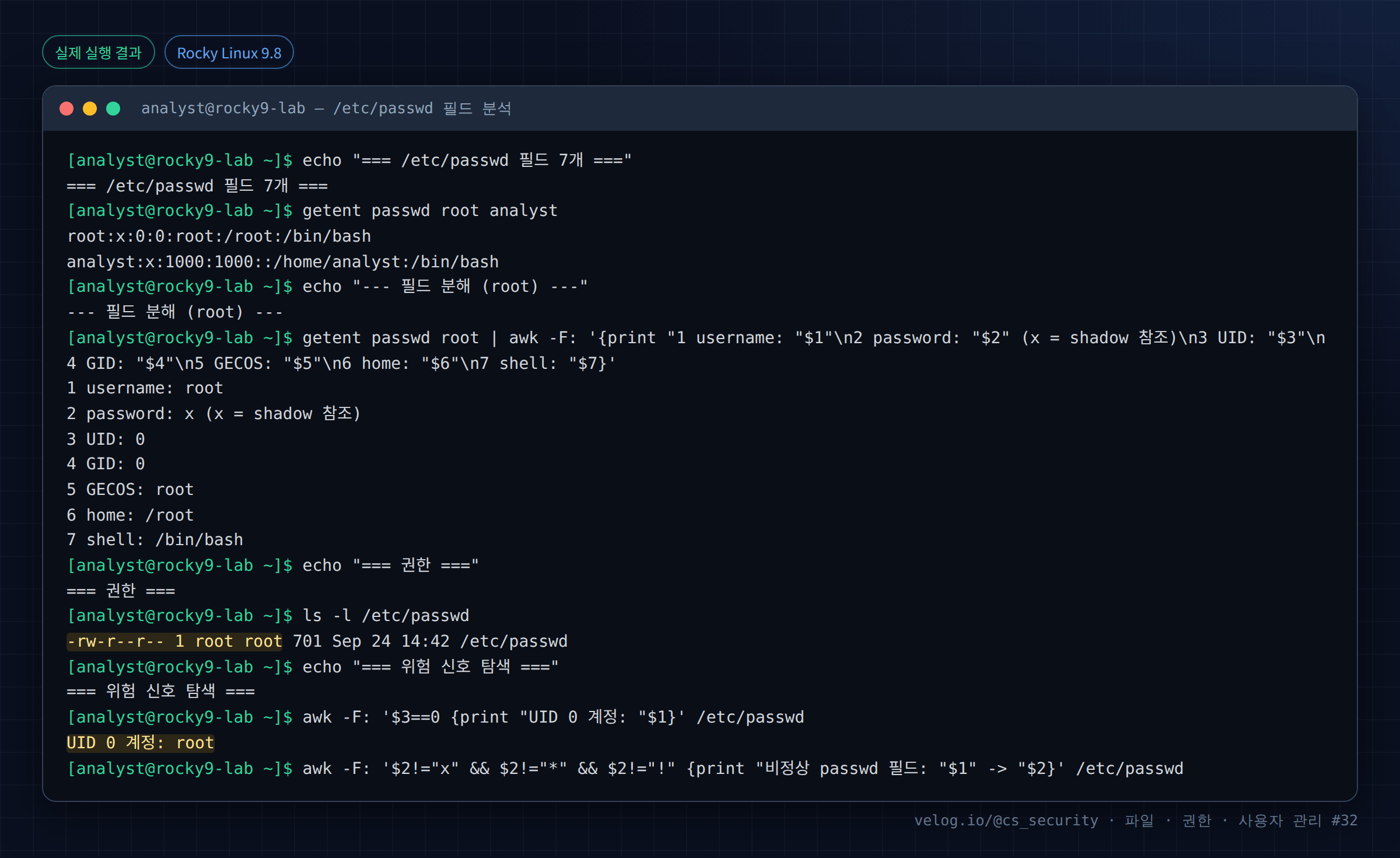1400x858 pixels.
Task: Click the command 'ls -l /etc/passwd'
Action: (x=386, y=616)
